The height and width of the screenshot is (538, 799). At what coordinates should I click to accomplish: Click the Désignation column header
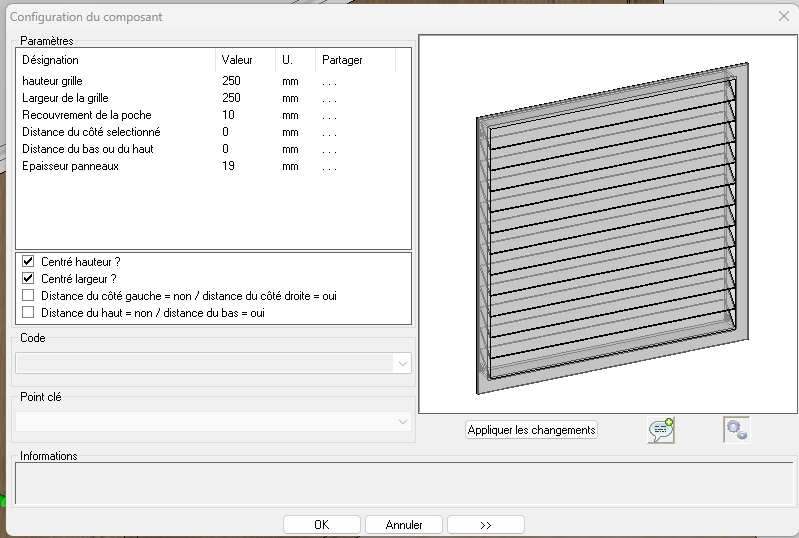tap(116, 60)
